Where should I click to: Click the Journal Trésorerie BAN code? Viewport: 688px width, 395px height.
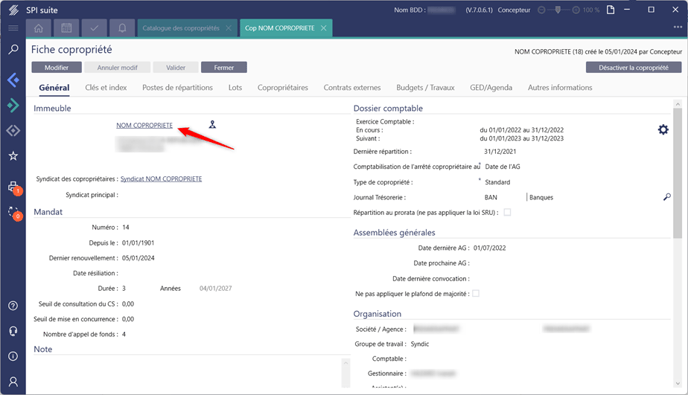pyautogui.click(x=491, y=197)
